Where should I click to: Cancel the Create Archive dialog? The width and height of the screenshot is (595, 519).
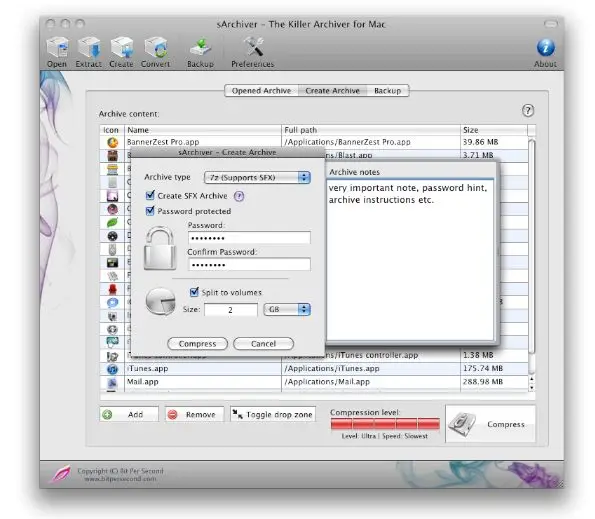[x=263, y=344]
